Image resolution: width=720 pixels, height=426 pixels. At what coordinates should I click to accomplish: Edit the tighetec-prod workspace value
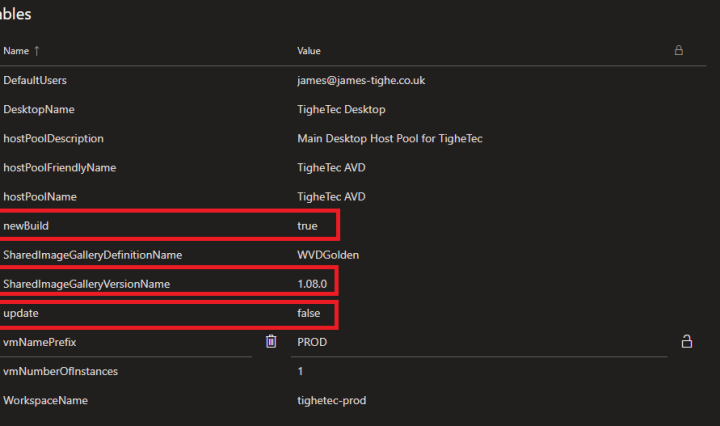[333, 400]
